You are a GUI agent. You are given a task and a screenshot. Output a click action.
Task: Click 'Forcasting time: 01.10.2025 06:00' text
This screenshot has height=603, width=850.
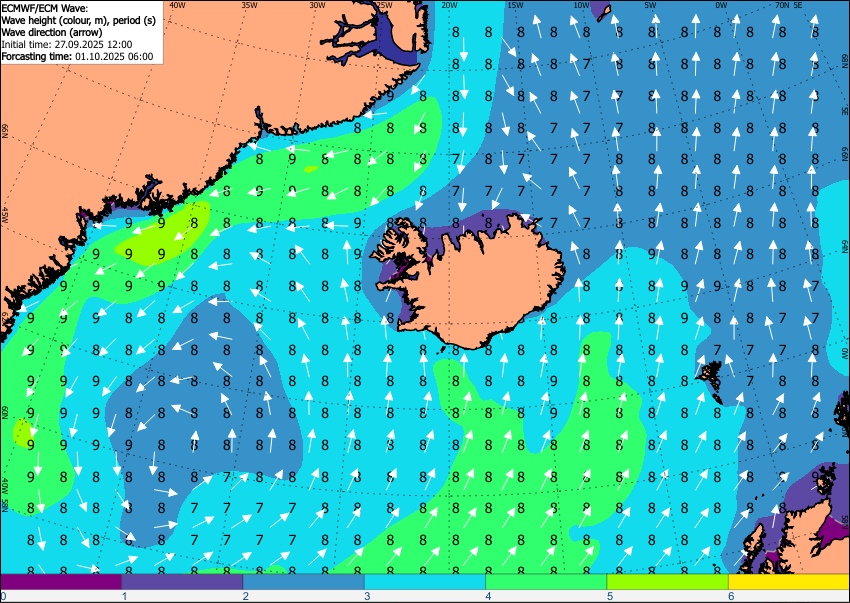click(78, 56)
